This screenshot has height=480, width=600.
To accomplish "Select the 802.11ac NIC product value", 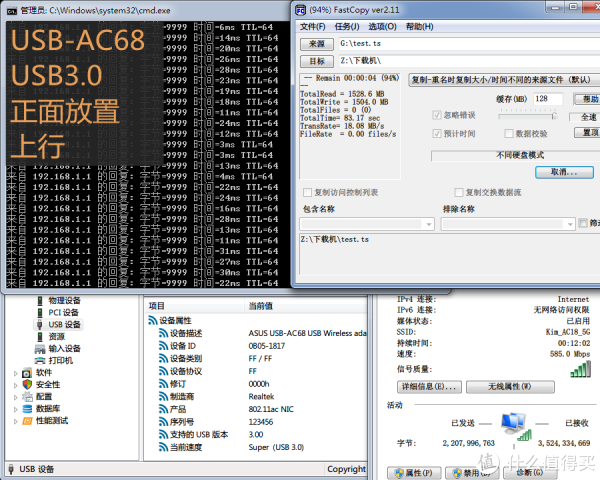I will [x=271, y=409].
